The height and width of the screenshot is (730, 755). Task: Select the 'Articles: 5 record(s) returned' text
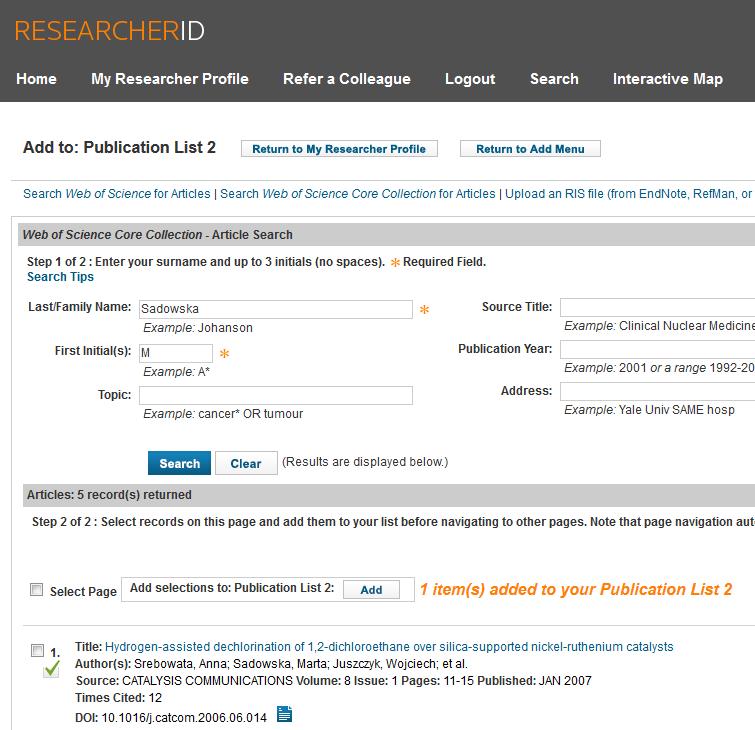point(109,495)
